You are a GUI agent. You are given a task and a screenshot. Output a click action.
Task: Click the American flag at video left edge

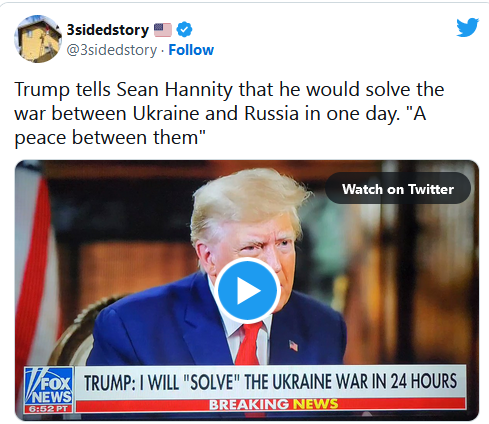click(33, 267)
